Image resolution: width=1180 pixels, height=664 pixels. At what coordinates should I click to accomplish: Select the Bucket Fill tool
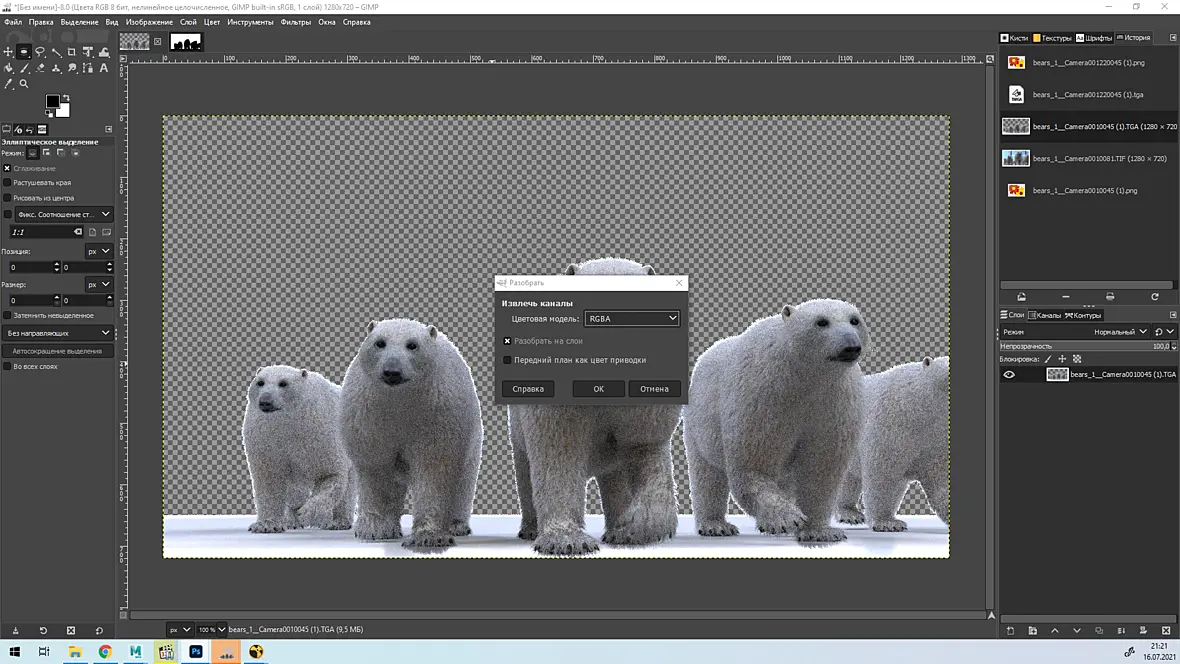[x=8, y=68]
